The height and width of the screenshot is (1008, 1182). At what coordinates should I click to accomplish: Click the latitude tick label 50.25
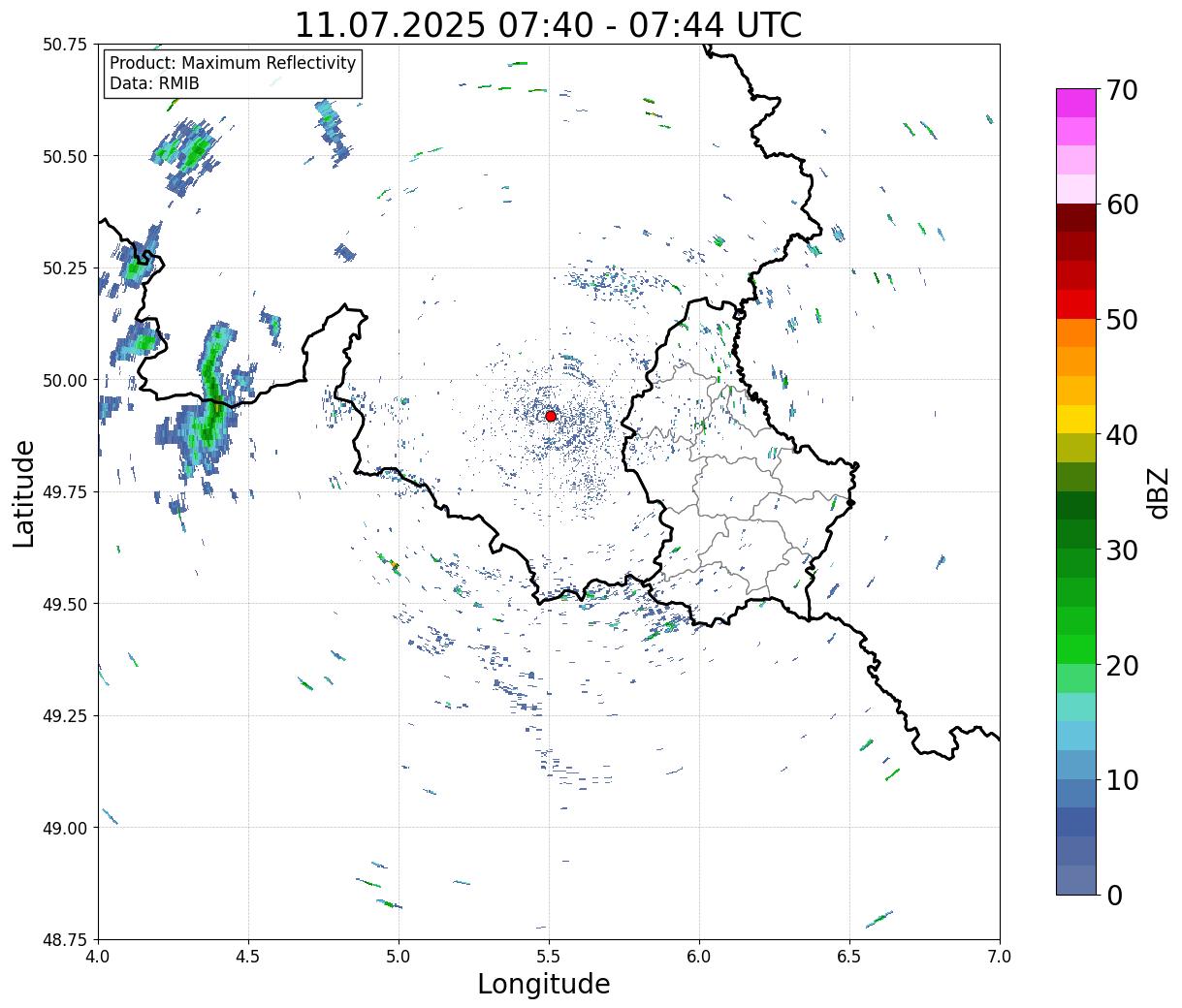tap(65, 268)
